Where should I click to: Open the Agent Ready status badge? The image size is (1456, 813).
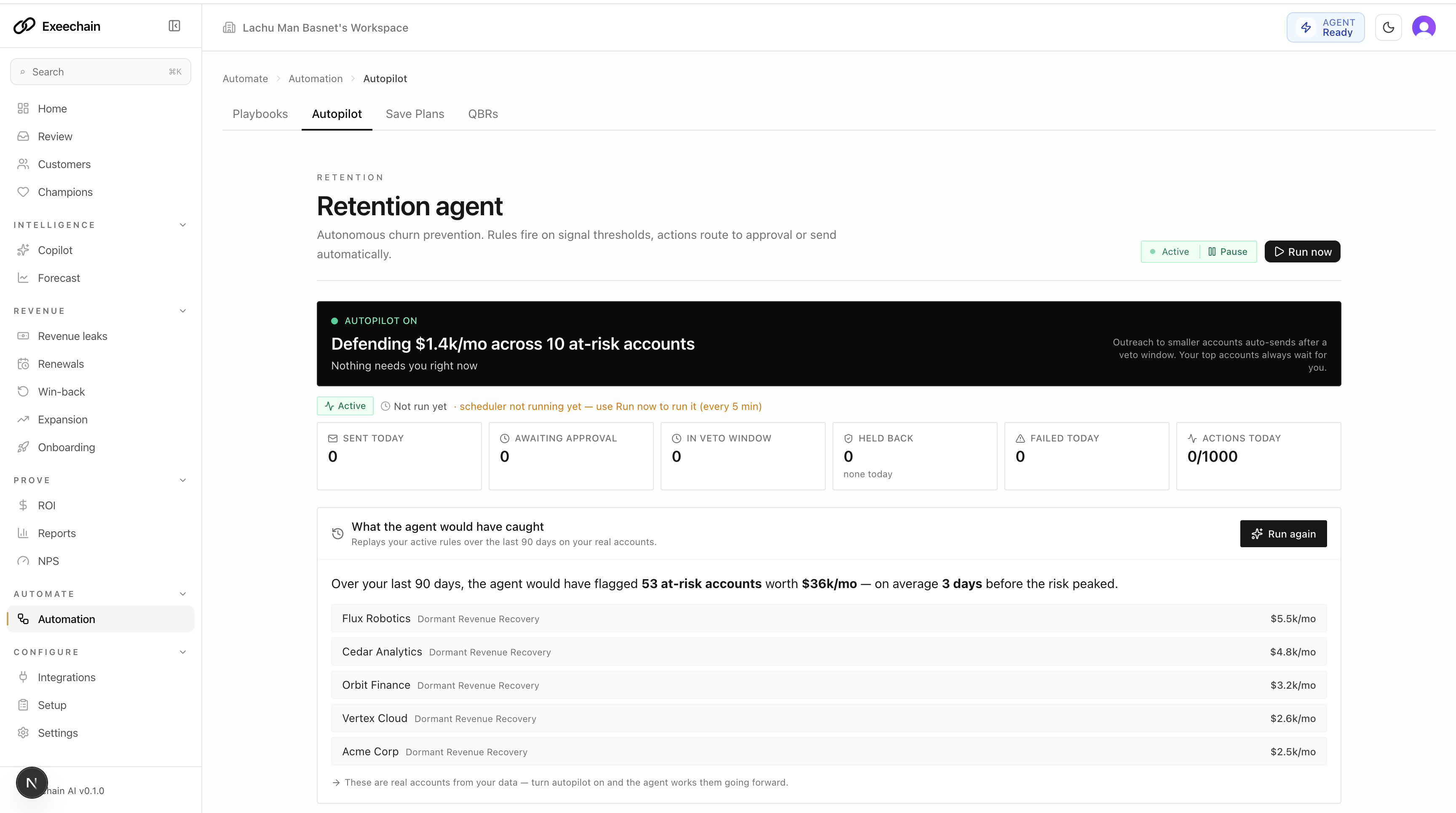1325,27
